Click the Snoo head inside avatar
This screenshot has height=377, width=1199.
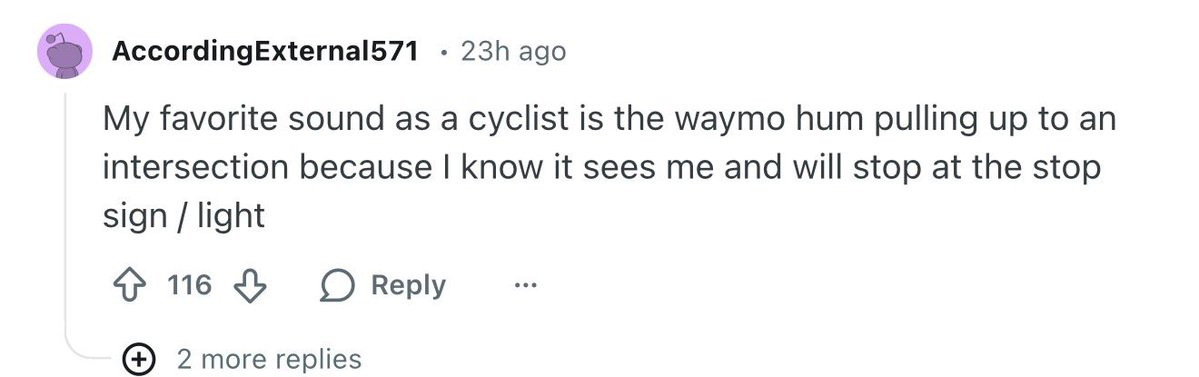(65, 52)
